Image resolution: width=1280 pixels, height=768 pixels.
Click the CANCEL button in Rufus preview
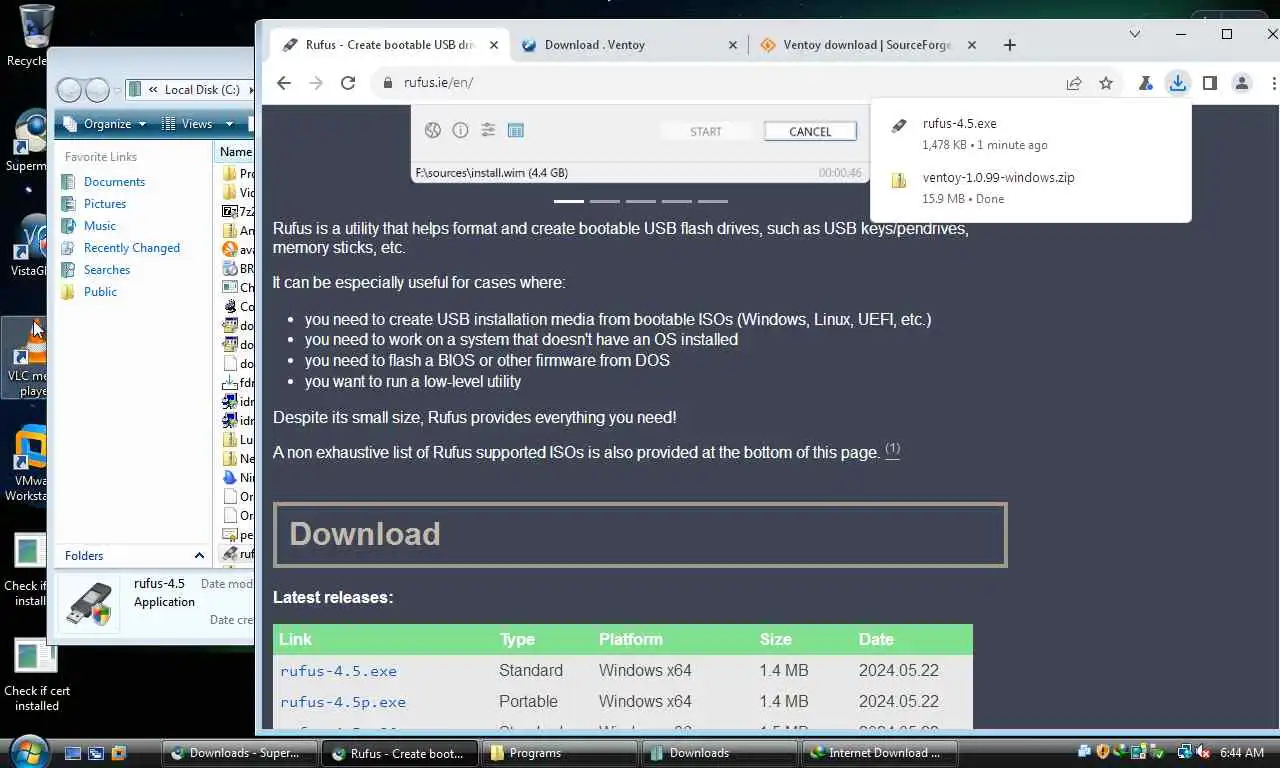pos(810,131)
